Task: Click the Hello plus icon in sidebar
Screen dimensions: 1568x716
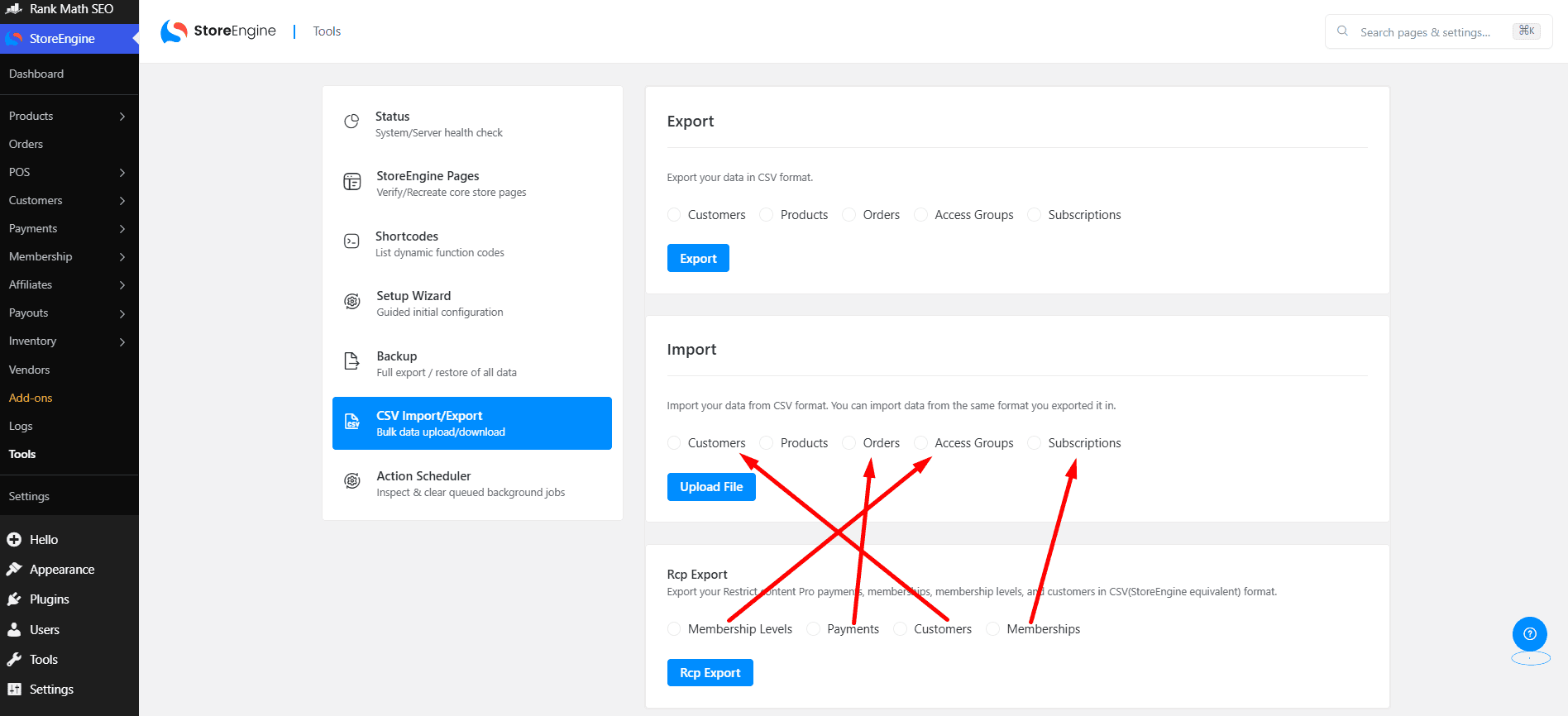Action: [x=14, y=540]
